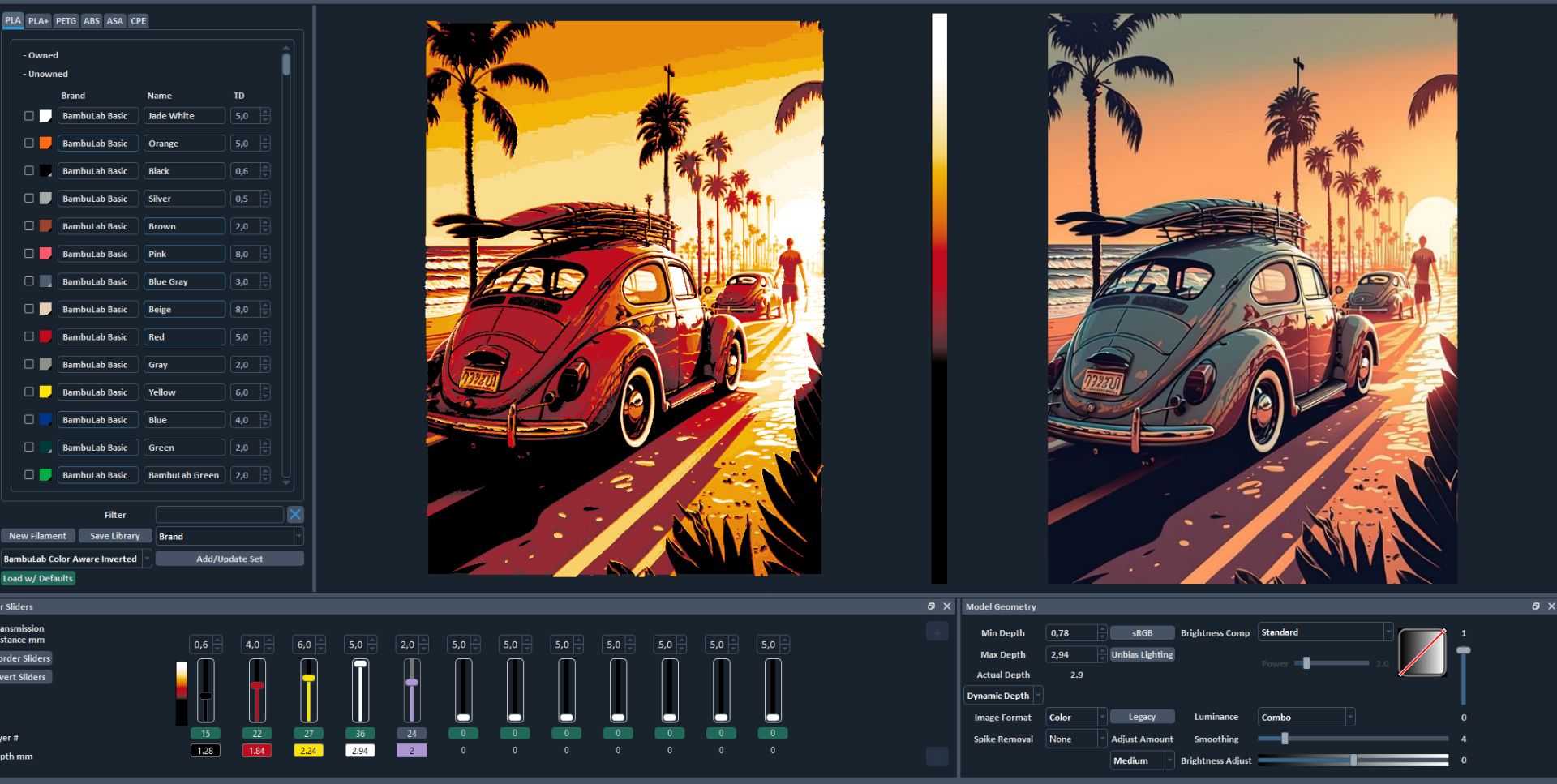Screen dimensions: 1557x784
Task: Increase TD of Jade White filament
Action: point(266,113)
